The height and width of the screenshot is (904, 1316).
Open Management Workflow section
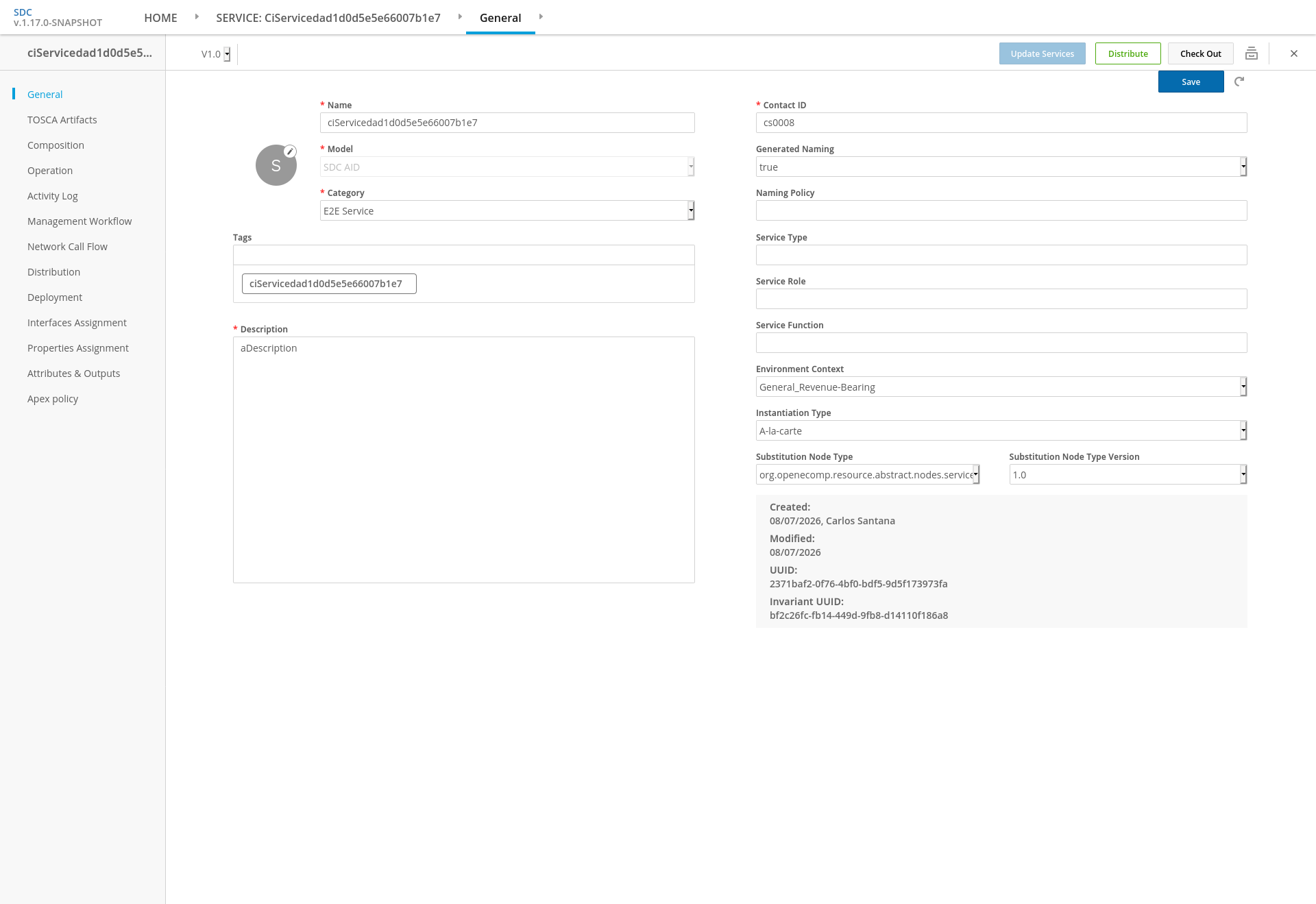click(80, 221)
